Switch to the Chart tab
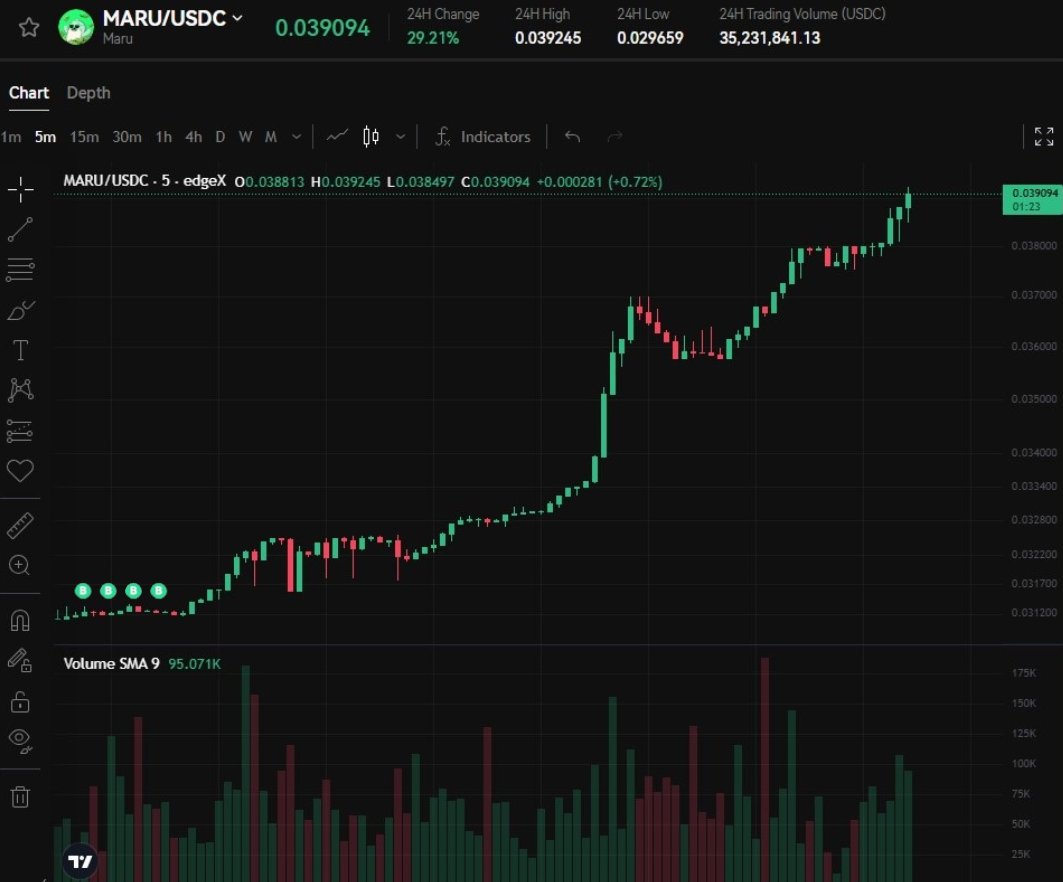This screenshot has width=1063, height=882. tap(28, 93)
